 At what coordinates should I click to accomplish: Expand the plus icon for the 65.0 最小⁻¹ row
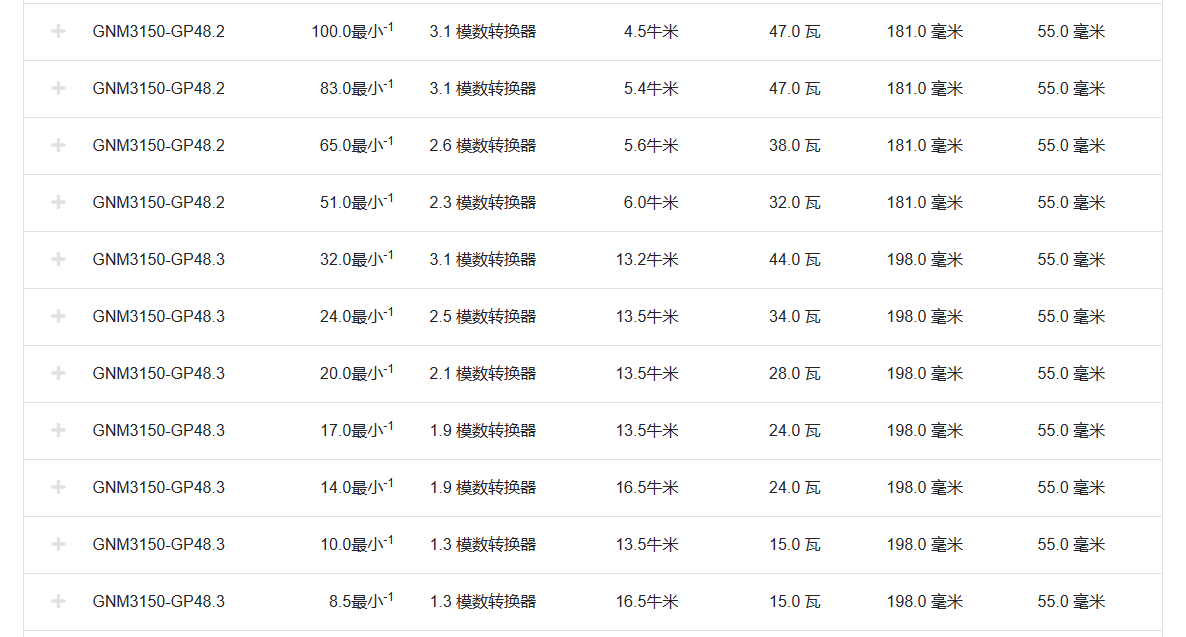(59, 145)
